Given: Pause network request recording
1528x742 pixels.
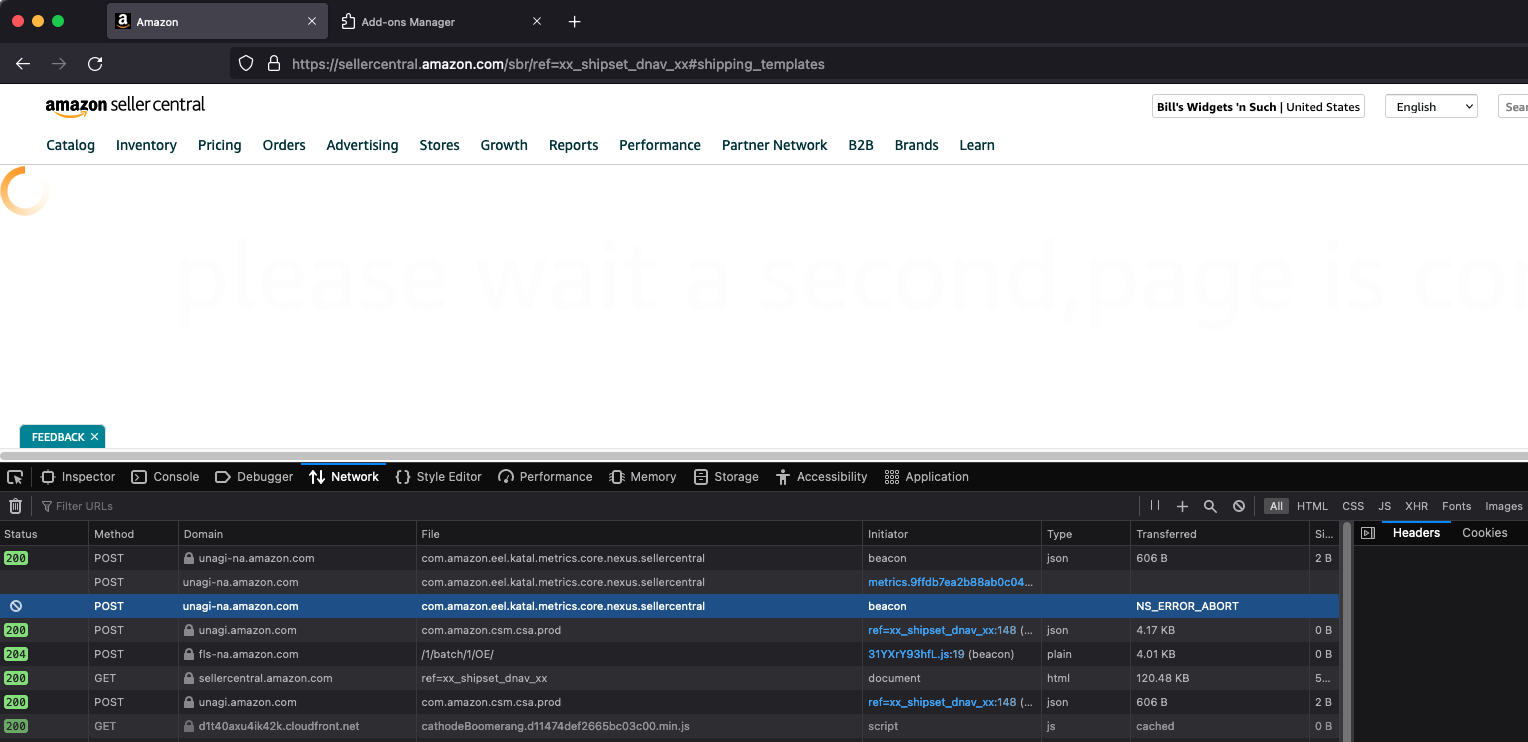Looking at the screenshot, I should (x=1155, y=506).
